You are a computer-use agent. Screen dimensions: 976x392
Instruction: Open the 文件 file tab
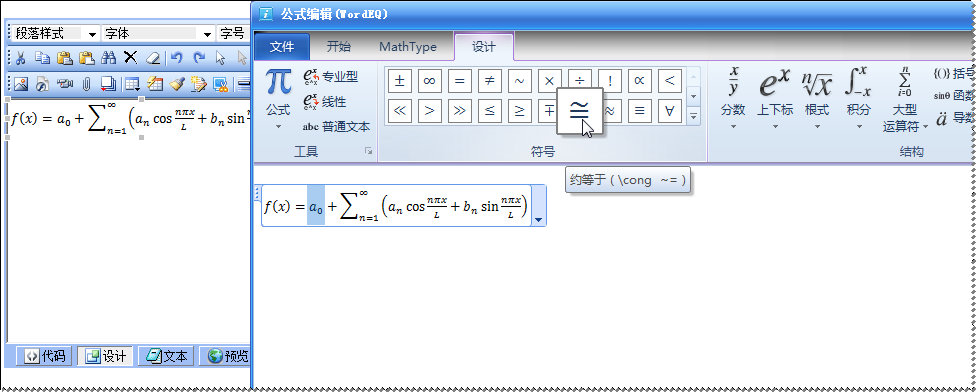point(282,47)
